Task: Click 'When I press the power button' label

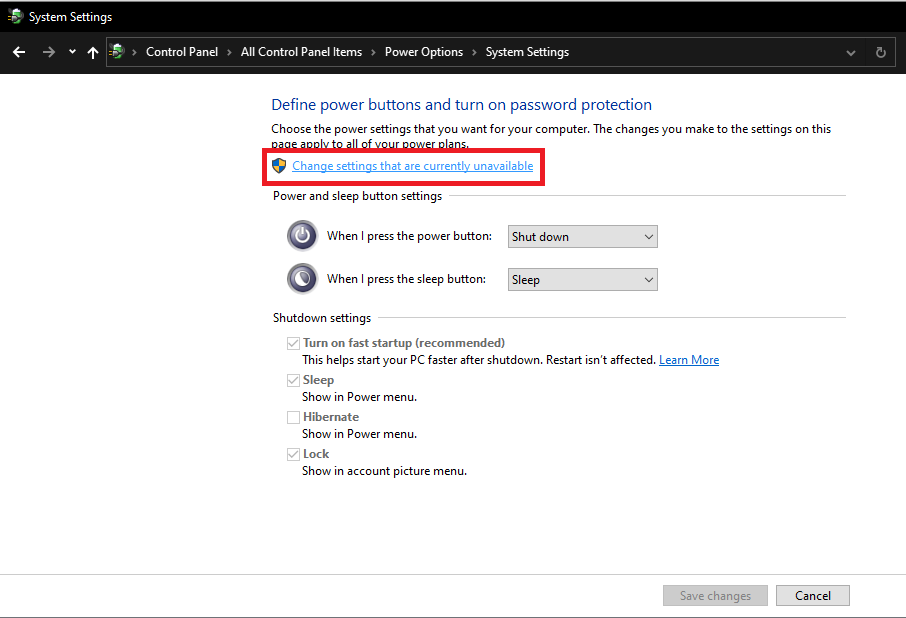Action: (x=409, y=236)
